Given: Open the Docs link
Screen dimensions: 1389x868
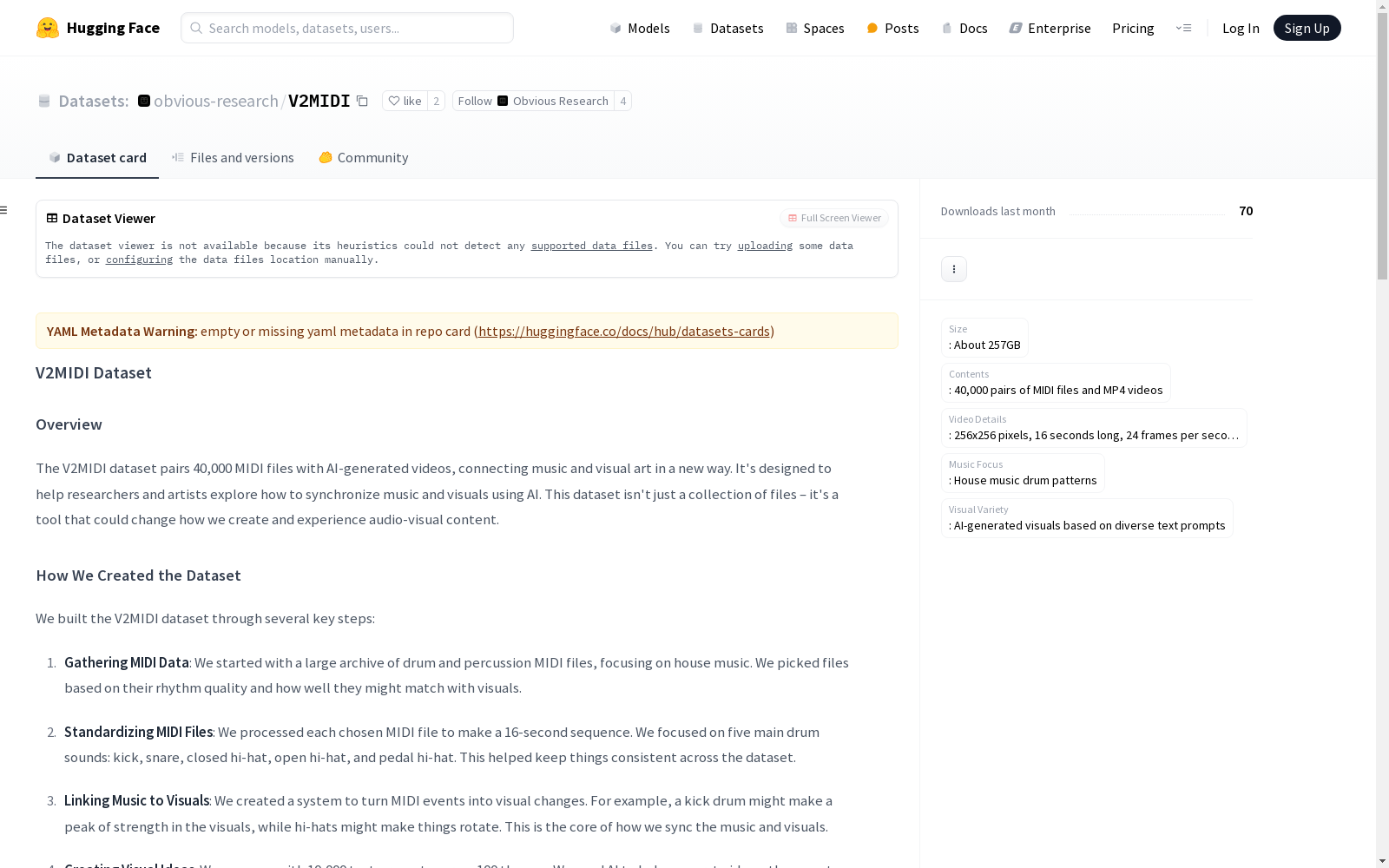Looking at the screenshot, I should (x=964, y=28).
